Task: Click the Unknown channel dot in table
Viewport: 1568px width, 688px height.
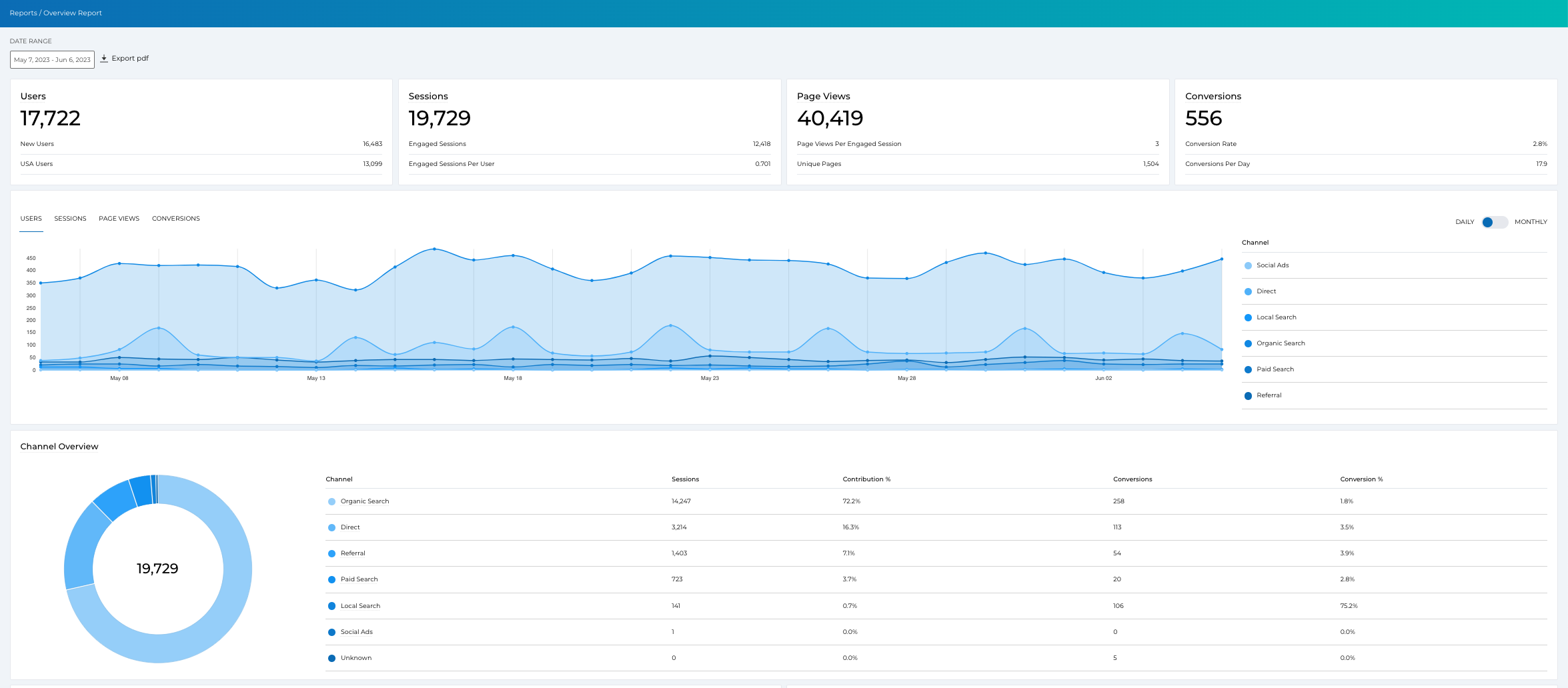Action: 331,659
